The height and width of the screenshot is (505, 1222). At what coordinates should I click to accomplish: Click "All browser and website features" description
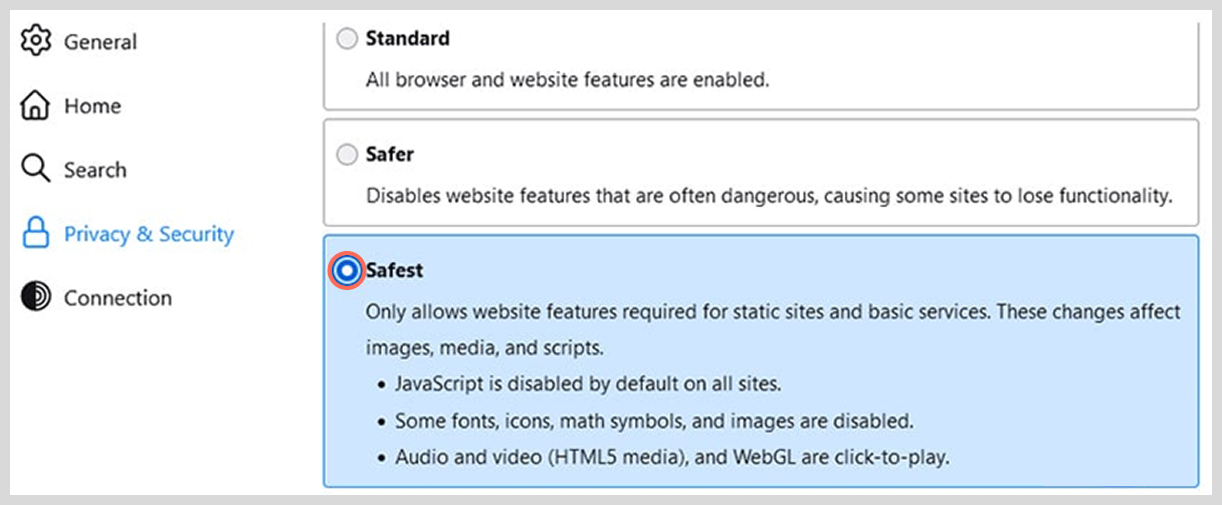(567, 80)
